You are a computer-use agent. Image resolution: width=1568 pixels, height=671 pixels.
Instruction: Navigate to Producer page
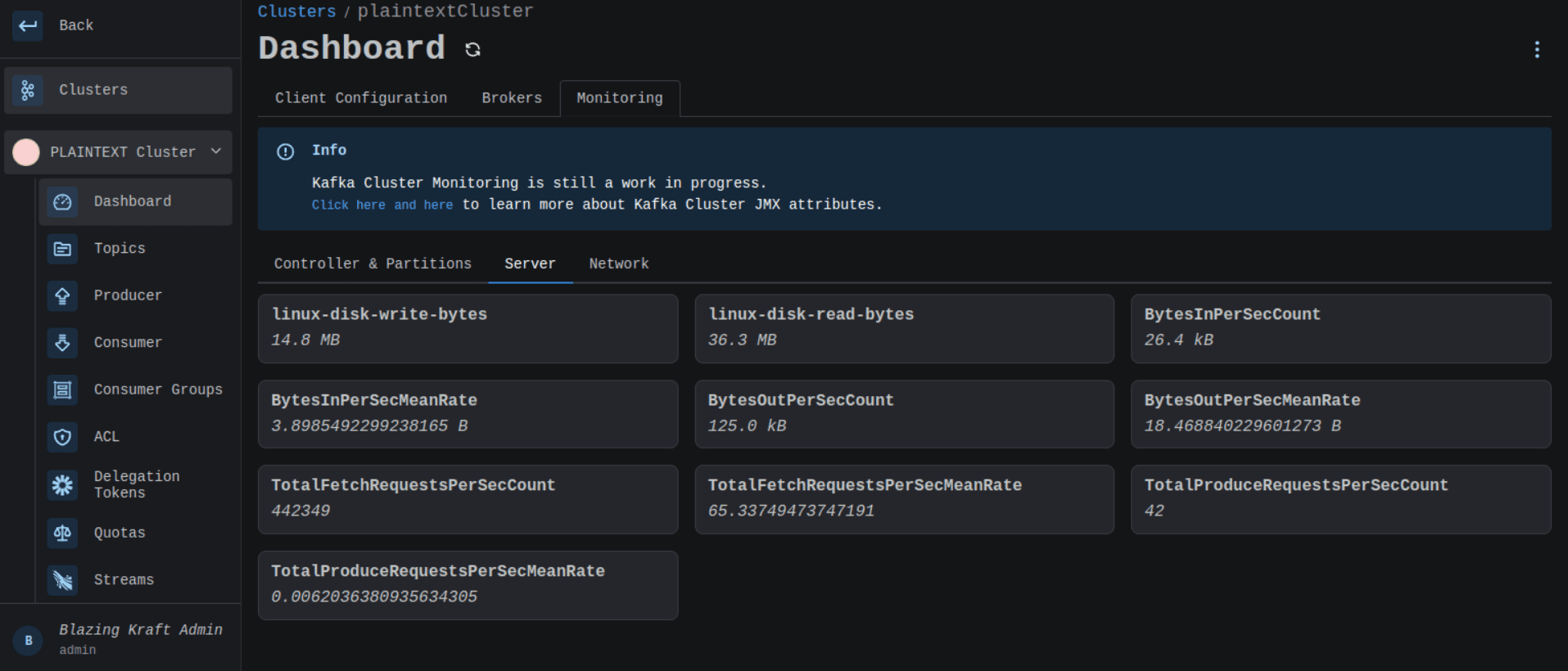tap(136, 295)
